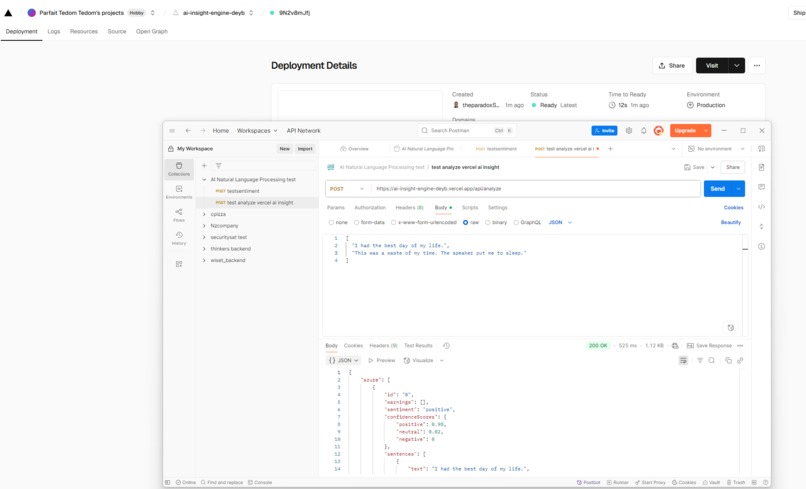
Task: Expand the securitysat test collection
Action: point(204,238)
